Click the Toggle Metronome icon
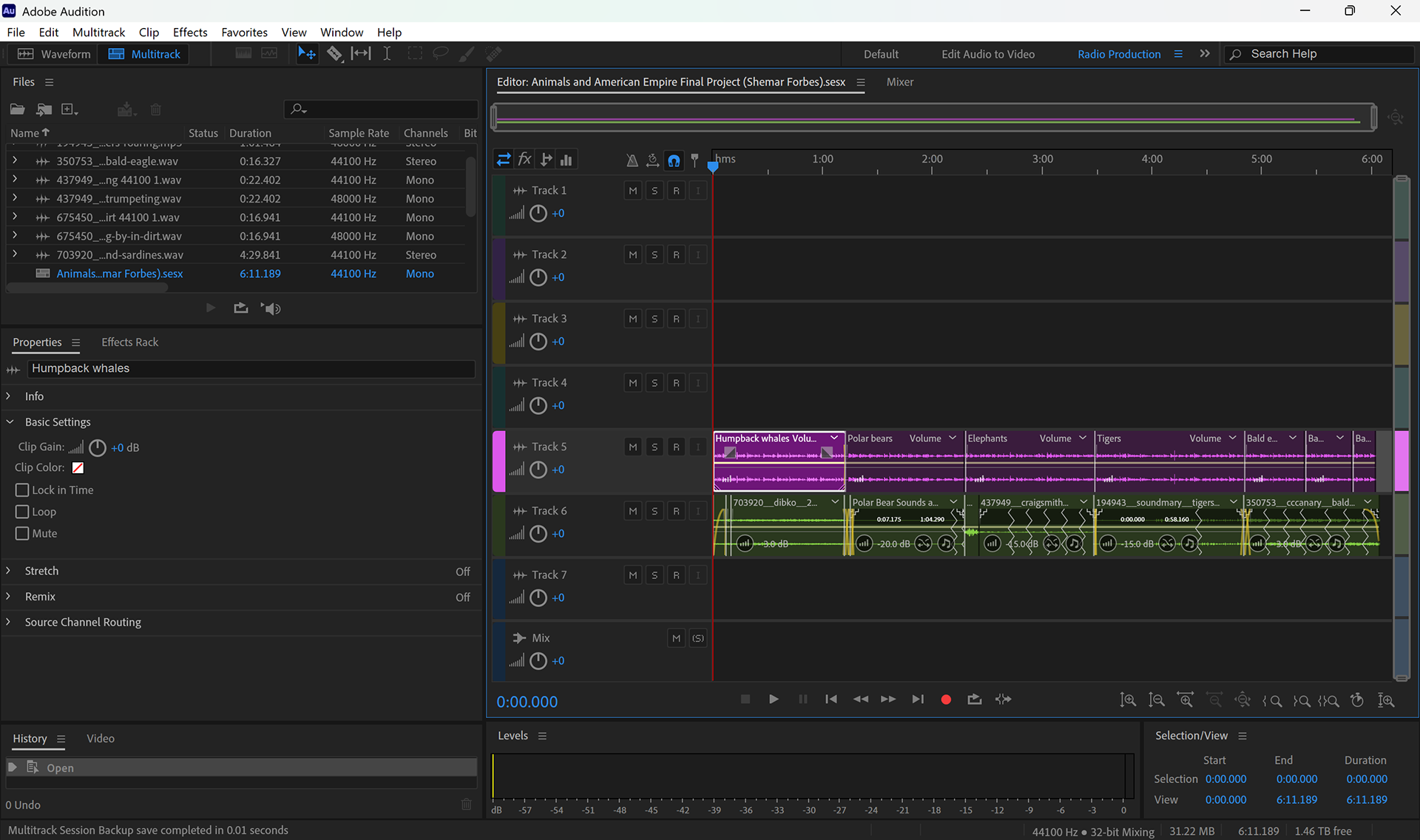 tap(632, 160)
